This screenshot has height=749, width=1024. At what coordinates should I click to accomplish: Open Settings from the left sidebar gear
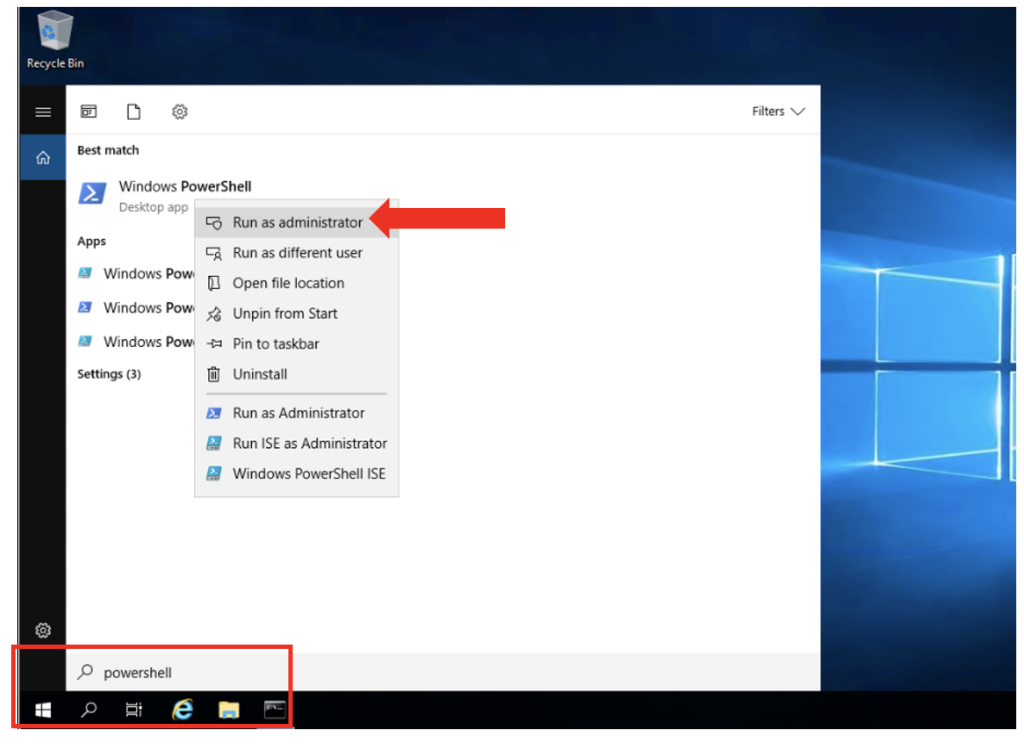coord(42,630)
